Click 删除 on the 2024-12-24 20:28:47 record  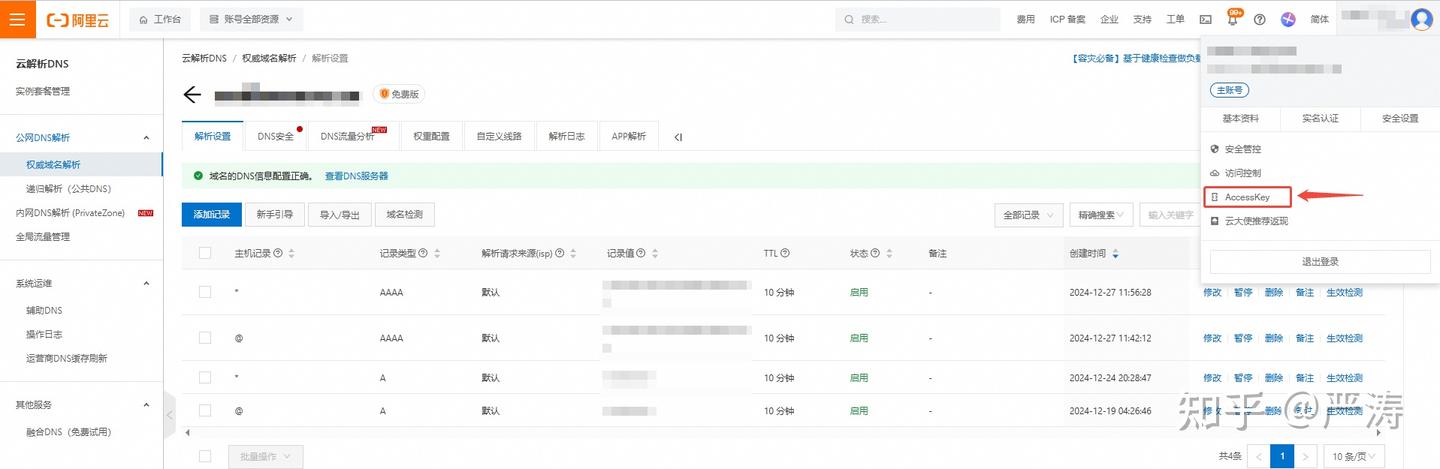1273,378
